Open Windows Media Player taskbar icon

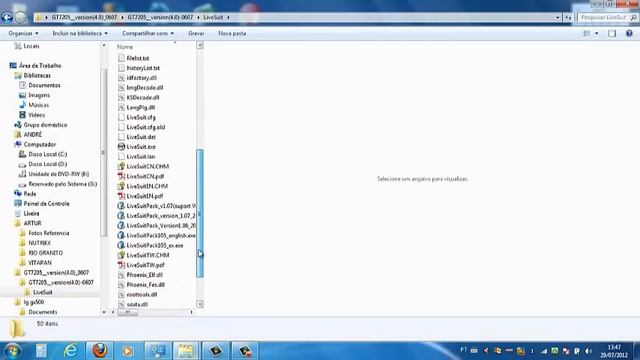click(128, 351)
